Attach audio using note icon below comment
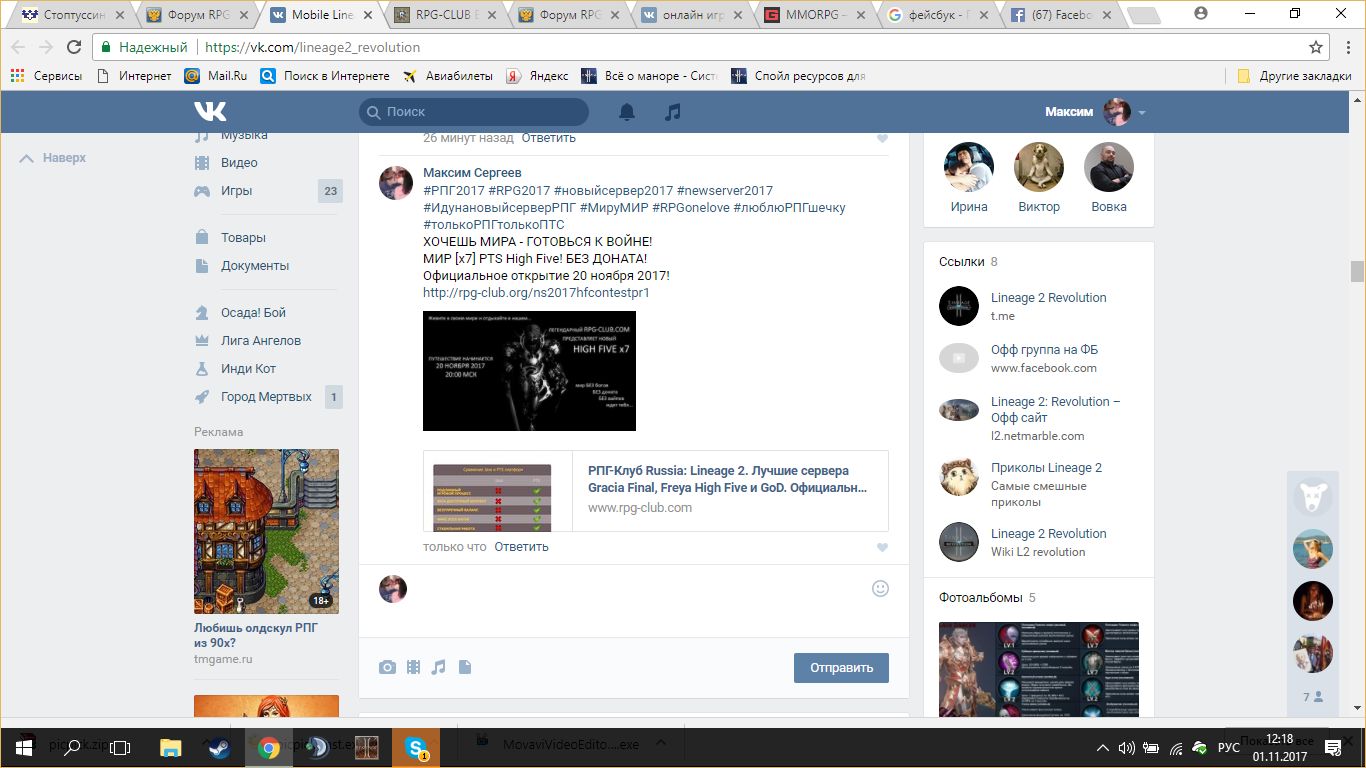The image size is (1366, 768). pos(438,667)
